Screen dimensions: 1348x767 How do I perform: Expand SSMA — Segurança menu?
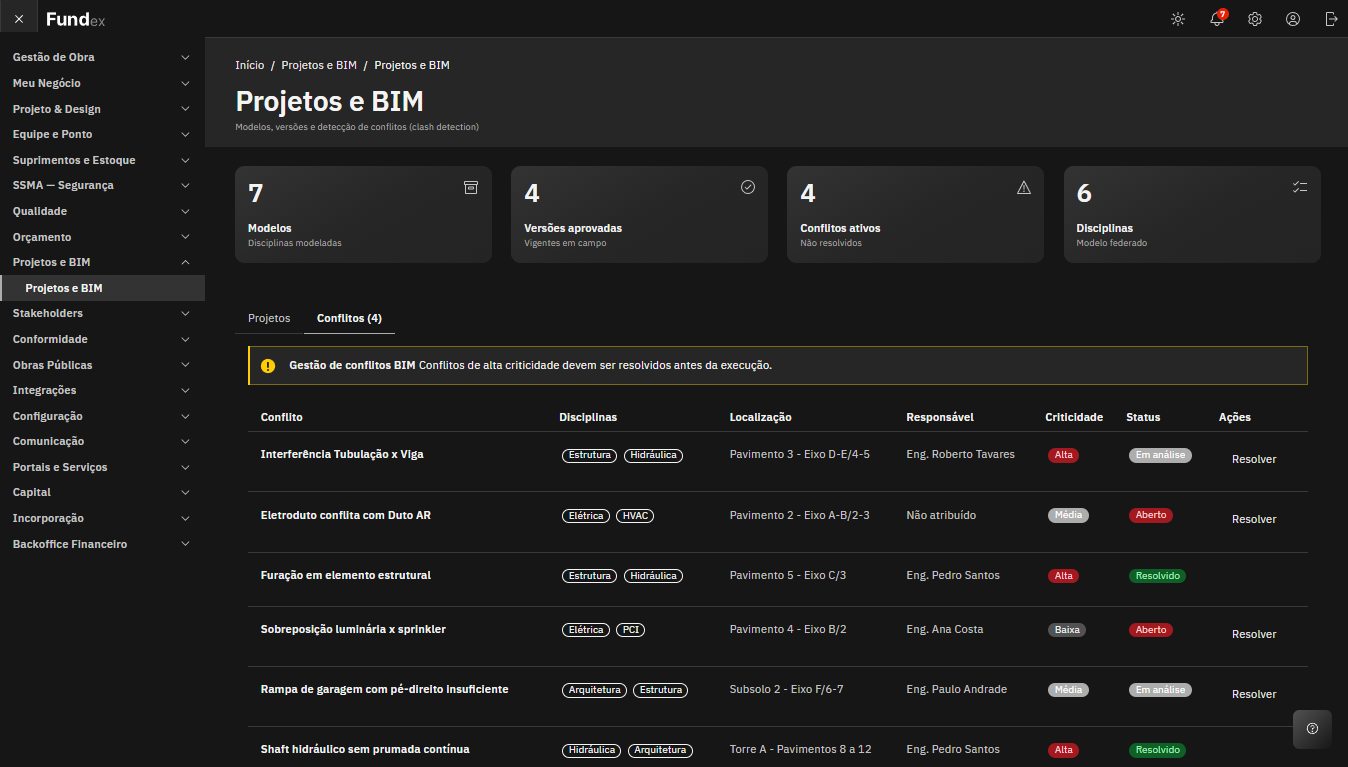[x=102, y=185]
